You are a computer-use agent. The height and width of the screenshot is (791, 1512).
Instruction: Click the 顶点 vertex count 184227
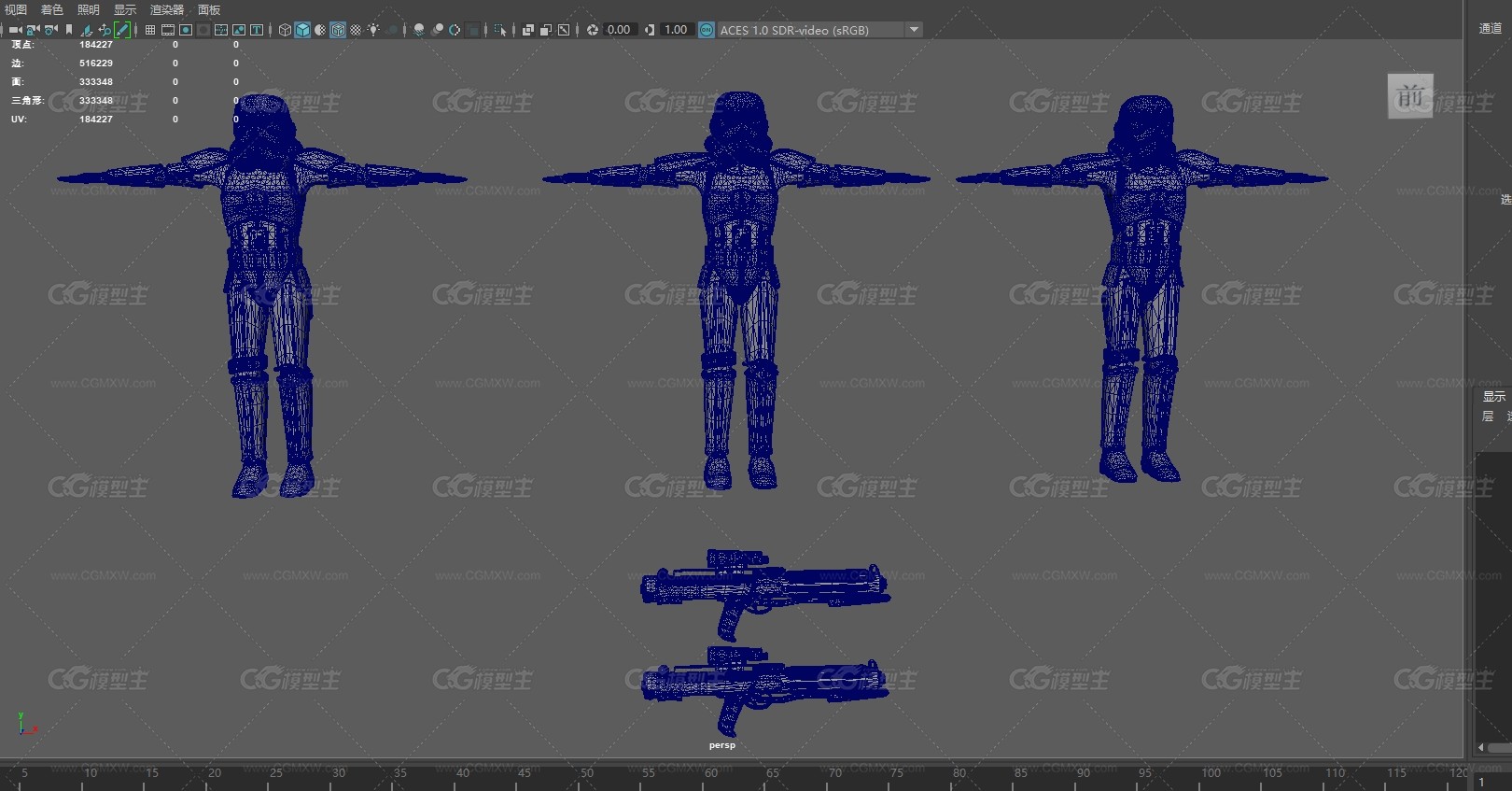96,45
